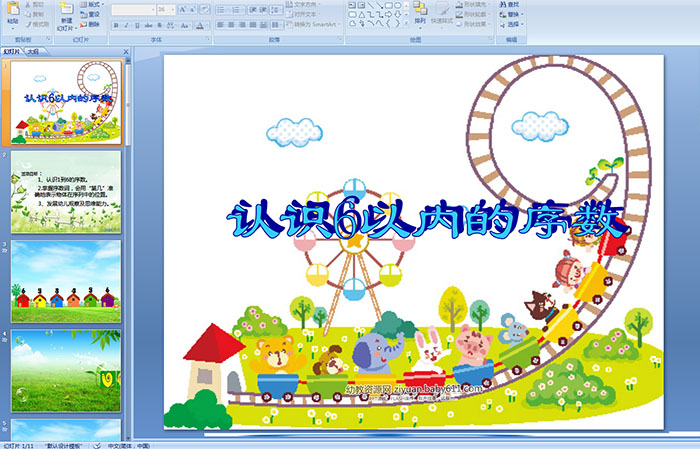Switch to the Outline (大纲) pane tab
This screenshot has height=449, width=700.
tap(33, 52)
